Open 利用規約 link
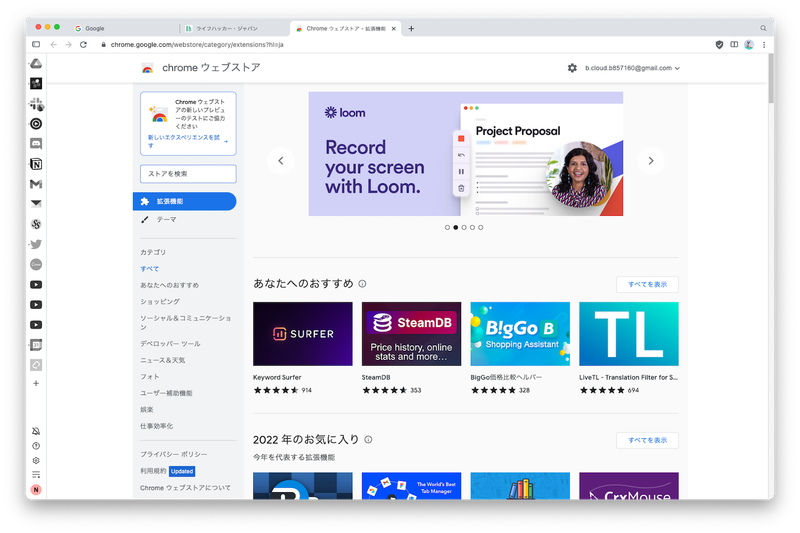Image resolution: width=800 pixels, height=533 pixels. [153, 471]
